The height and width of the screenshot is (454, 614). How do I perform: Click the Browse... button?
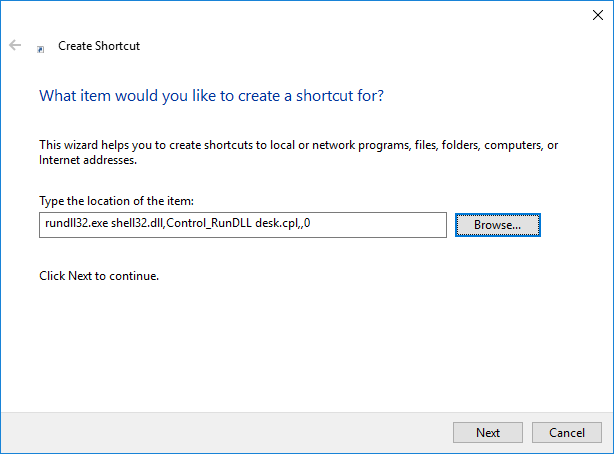coord(497,225)
